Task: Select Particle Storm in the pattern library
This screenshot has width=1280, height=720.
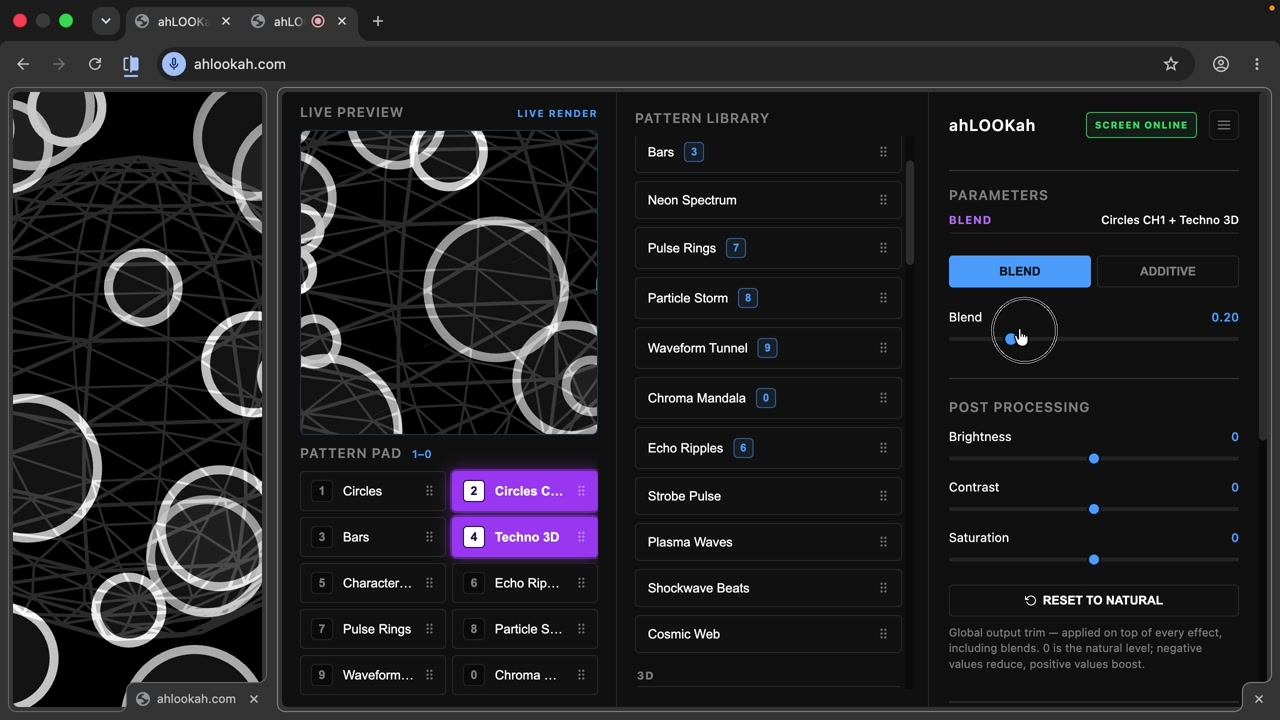Action: (768, 298)
